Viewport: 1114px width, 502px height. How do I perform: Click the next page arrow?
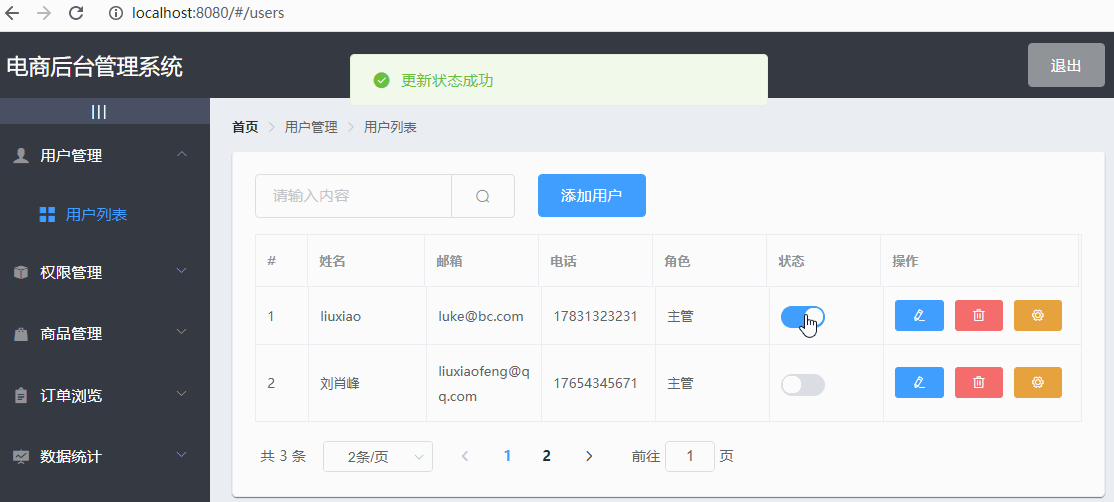tap(589, 456)
